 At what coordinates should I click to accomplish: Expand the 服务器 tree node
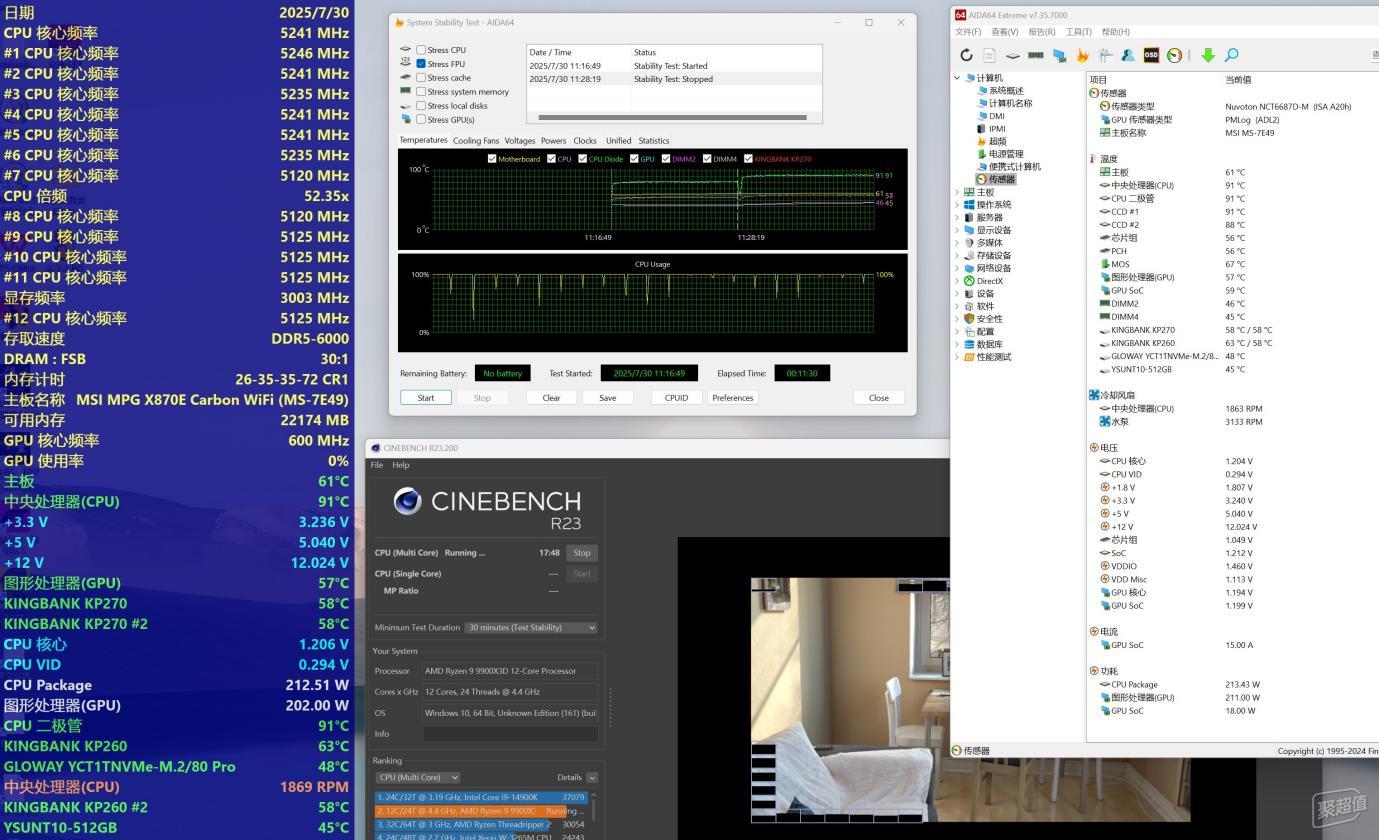[x=957, y=218]
